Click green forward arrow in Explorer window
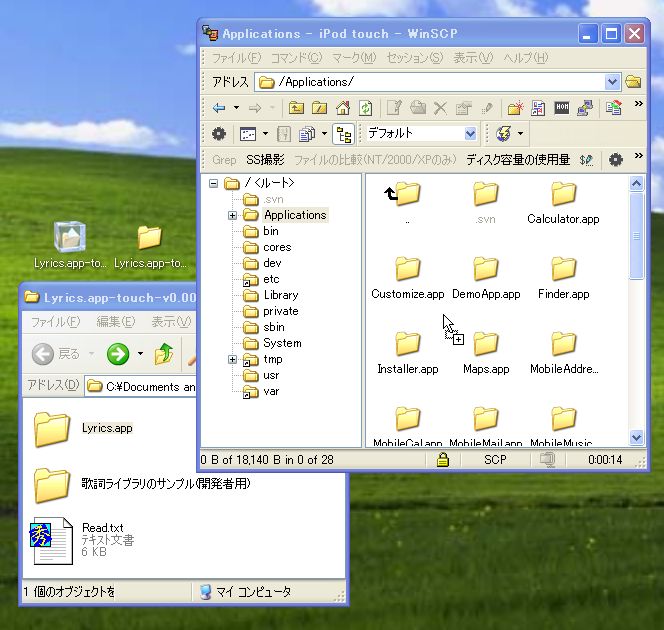The height and width of the screenshot is (630, 664). point(118,354)
